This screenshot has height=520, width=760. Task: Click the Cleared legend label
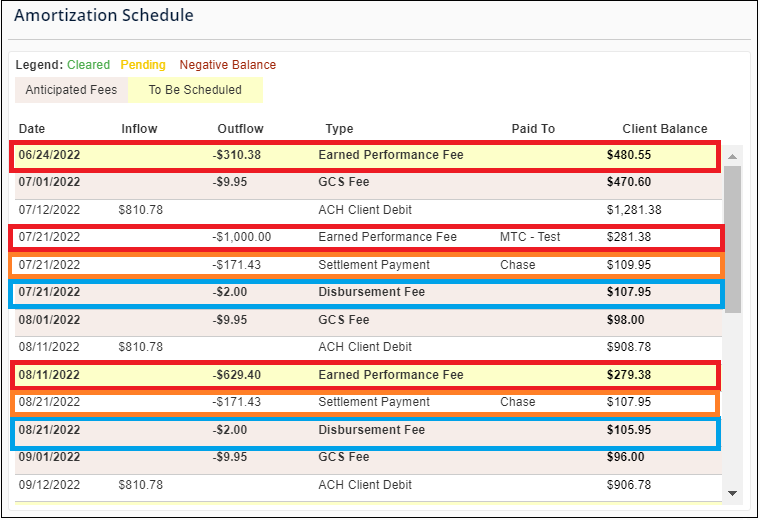[89, 65]
